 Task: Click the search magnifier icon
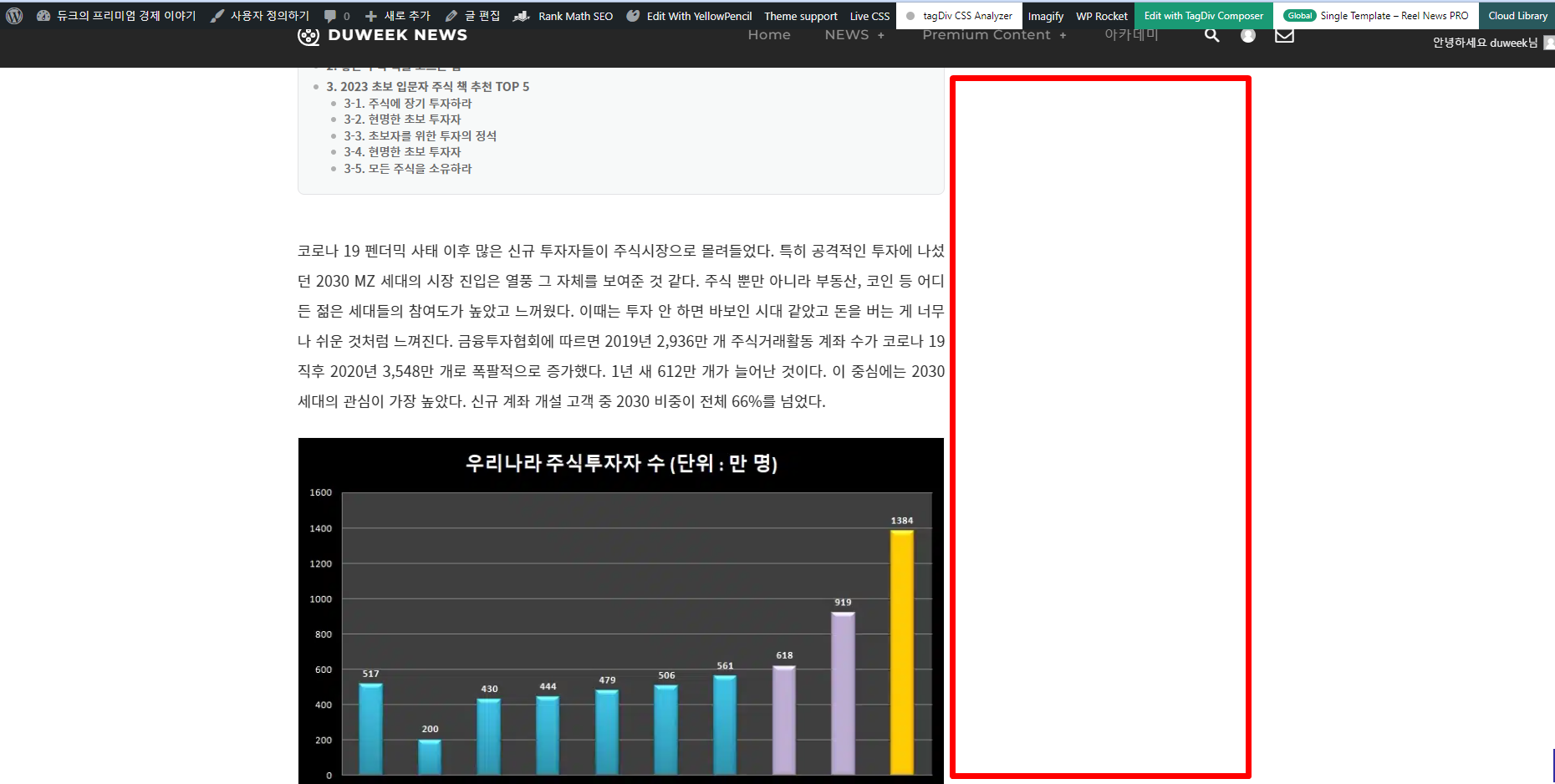(x=1211, y=35)
